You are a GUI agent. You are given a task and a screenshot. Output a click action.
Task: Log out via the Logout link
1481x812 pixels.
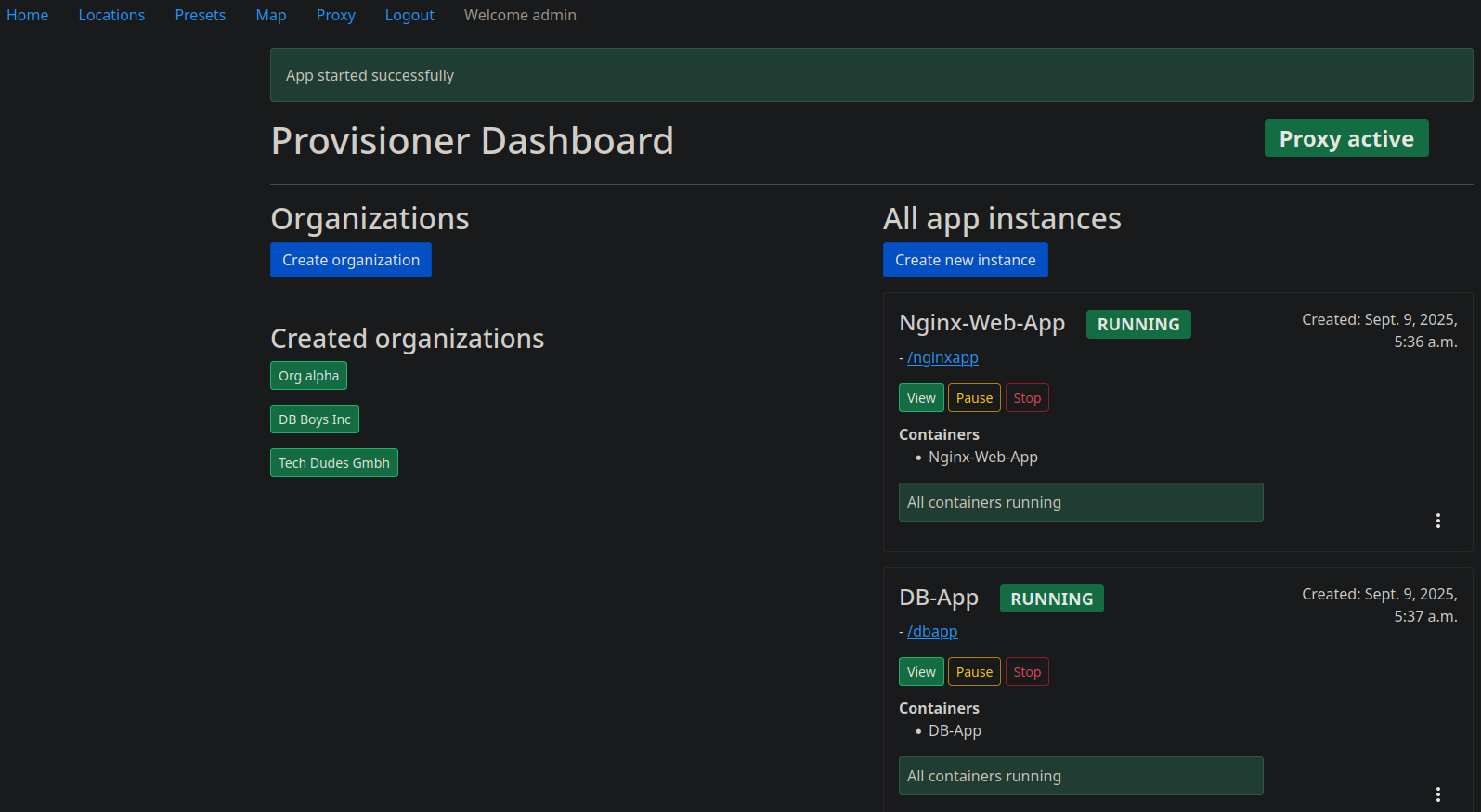tap(409, 15)
